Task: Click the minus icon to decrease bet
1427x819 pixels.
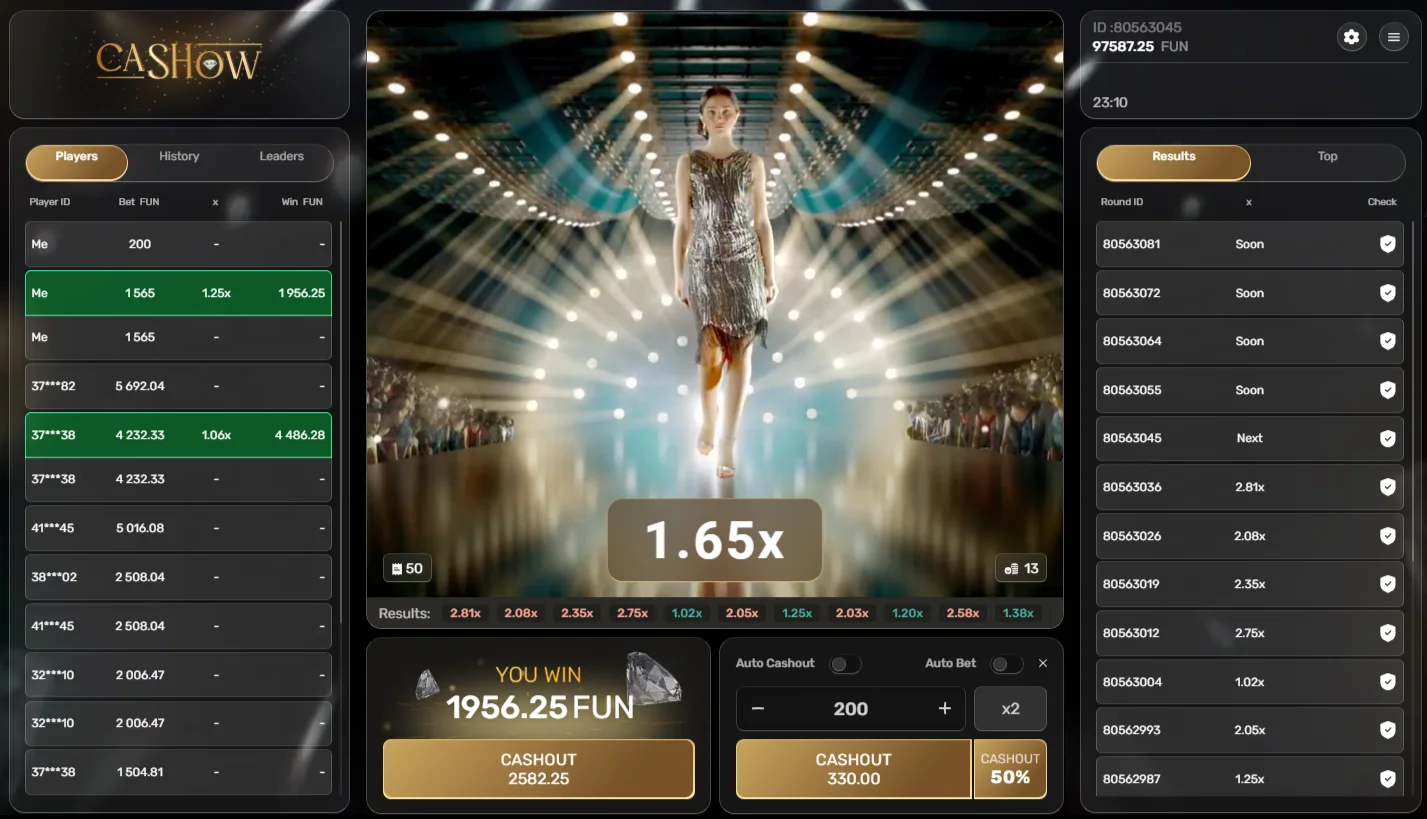Action: (758, 709)
